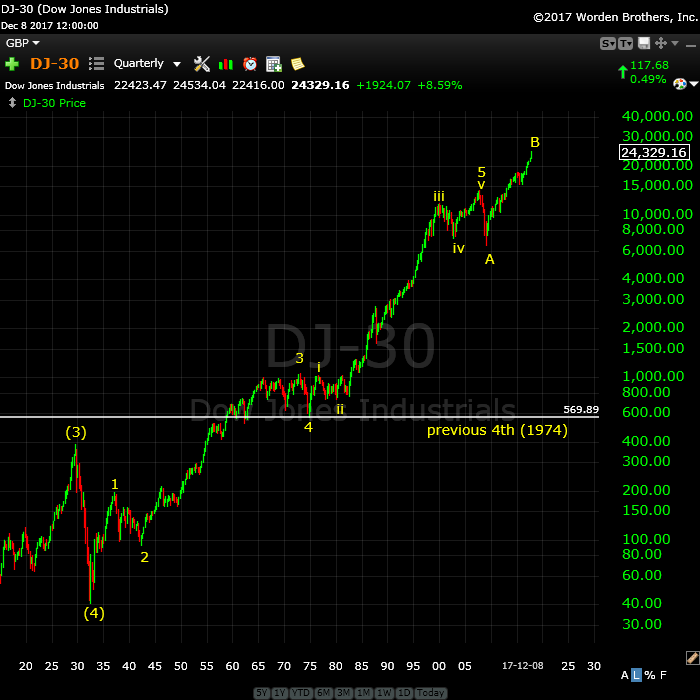The height and width of the screenshot is (700, 700).
Task: Click the 1,000.00 price axis label
Action: pos(653,376)
